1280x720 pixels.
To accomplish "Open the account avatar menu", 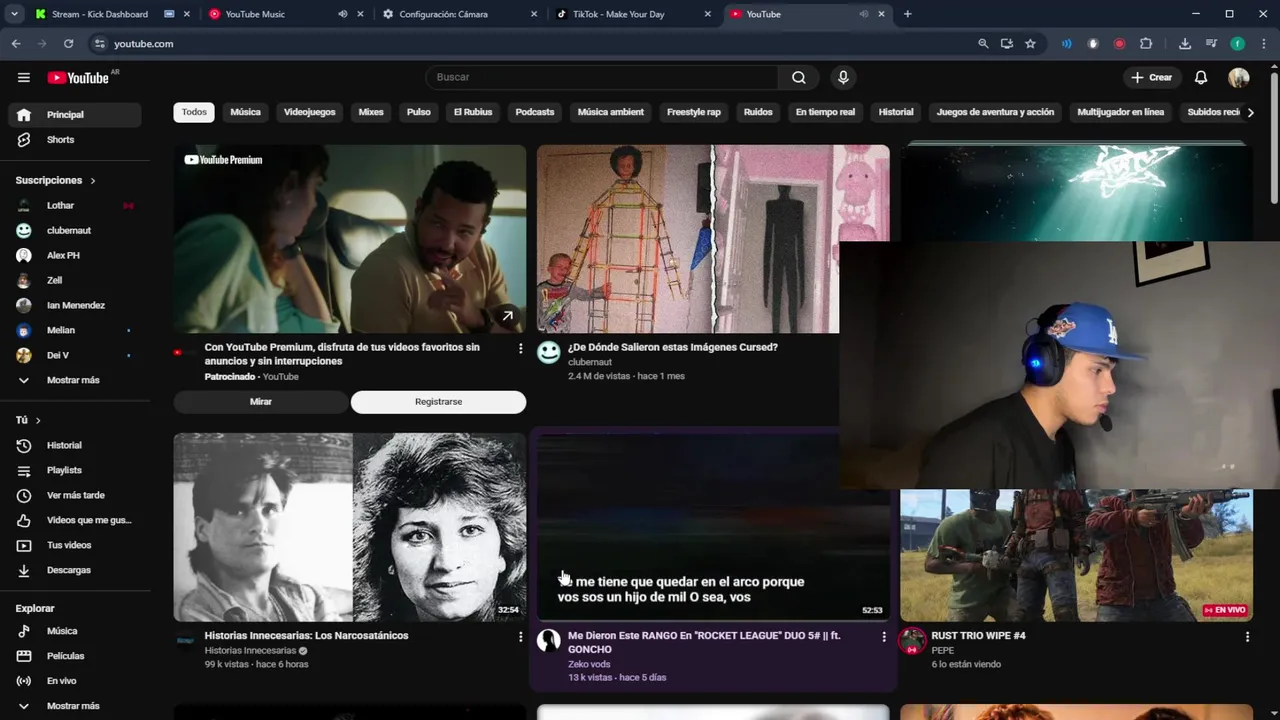I will click(x=1239, y=77).
